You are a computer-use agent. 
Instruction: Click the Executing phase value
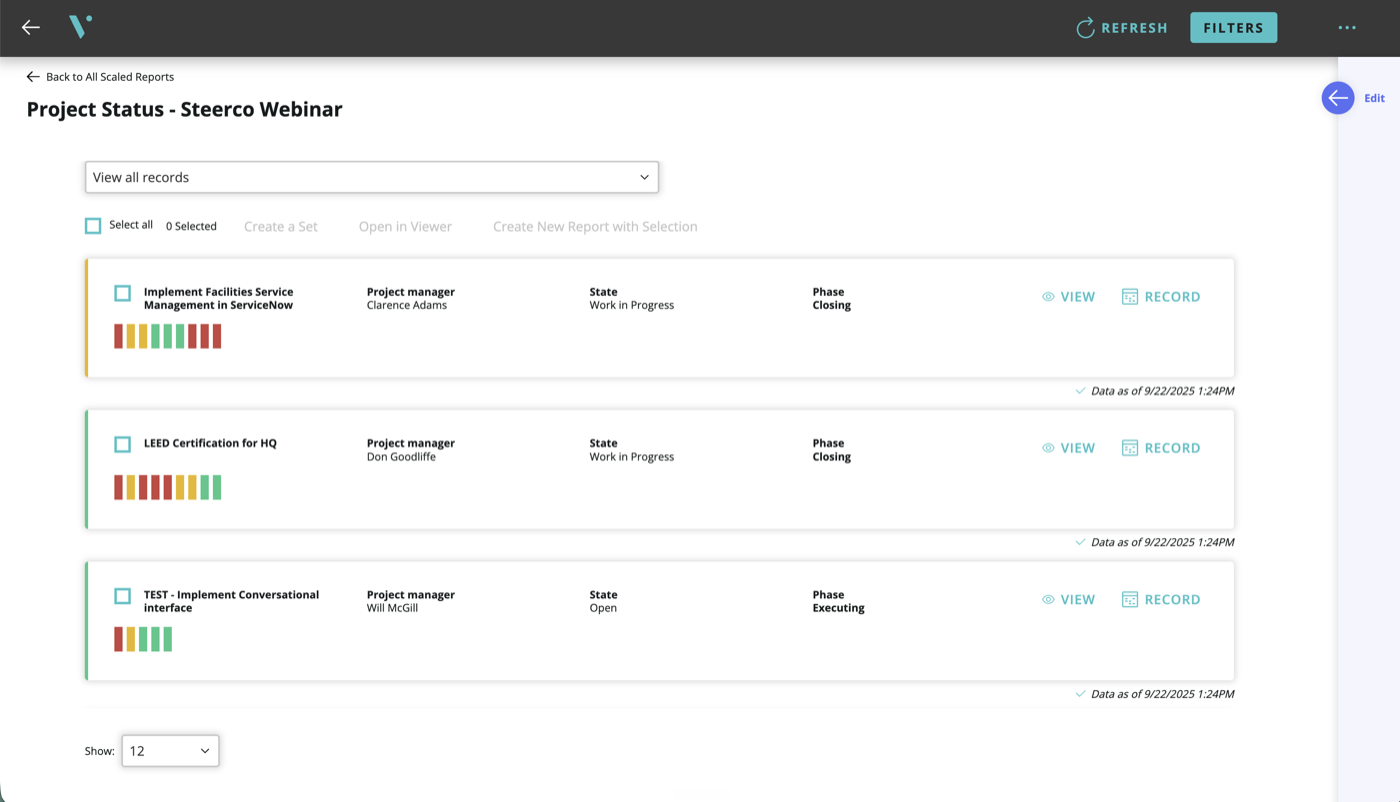coord(838,608)
